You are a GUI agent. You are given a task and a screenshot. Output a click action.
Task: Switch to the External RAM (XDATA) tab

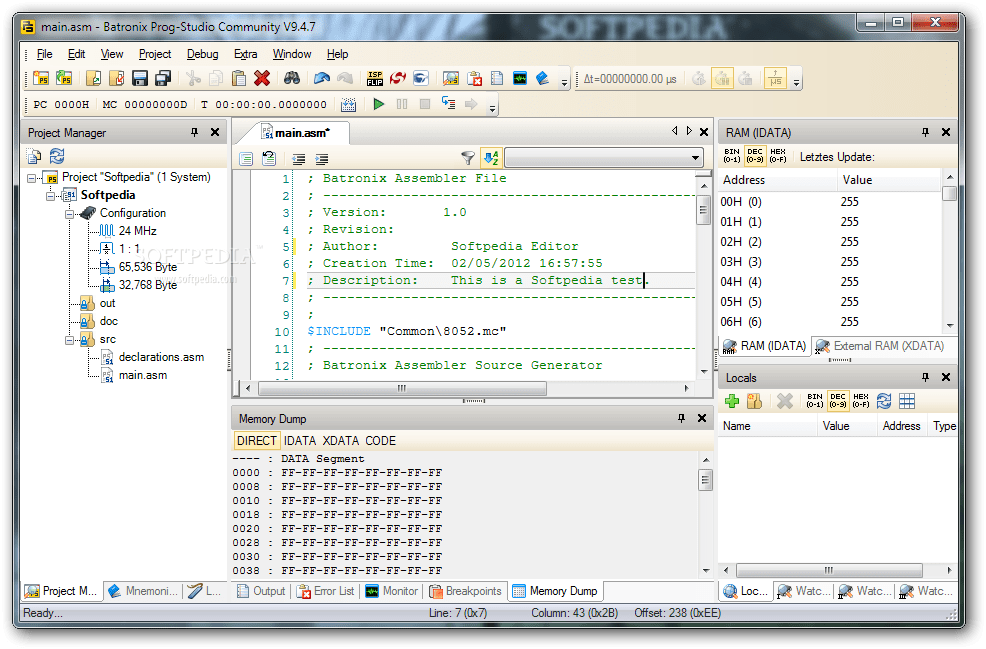881,346
